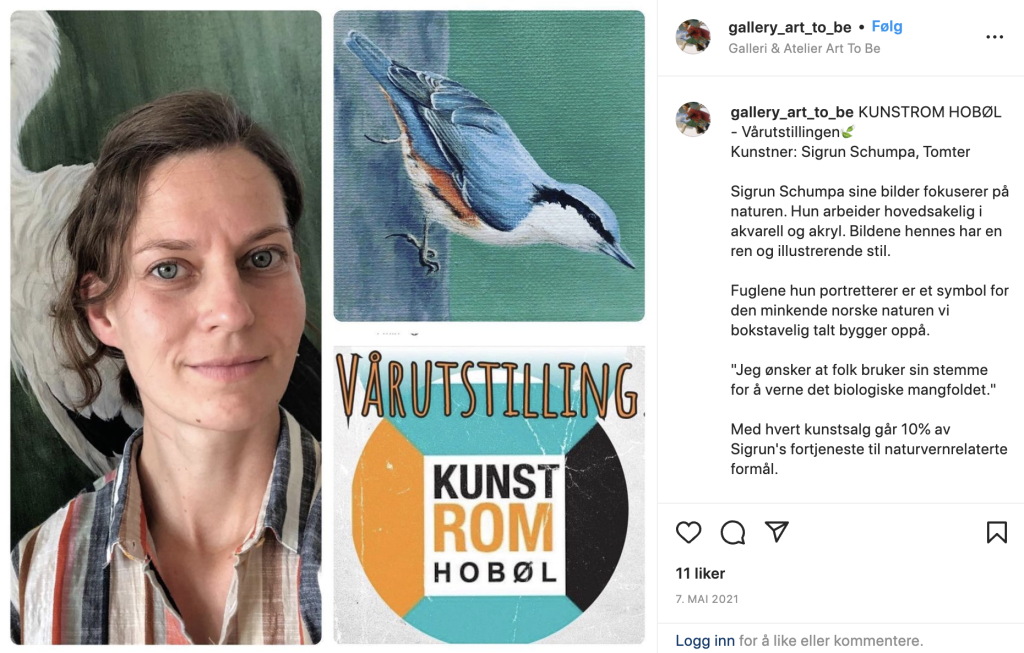
Task: Click the caption's profile avatar
Action: pyautogui.click(x=693, y=119)
